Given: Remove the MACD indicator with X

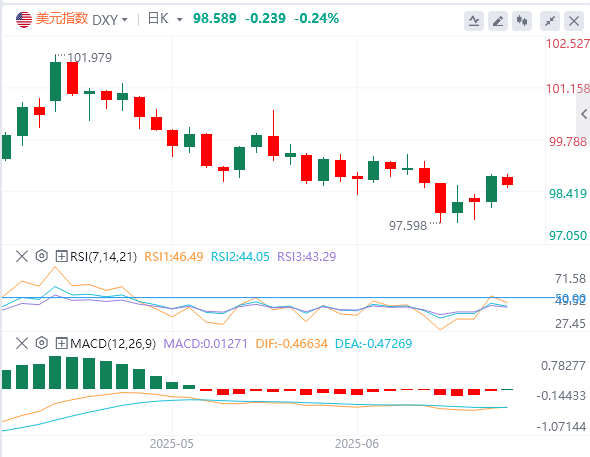Looking at the screenshot, I should pos(22,343).
